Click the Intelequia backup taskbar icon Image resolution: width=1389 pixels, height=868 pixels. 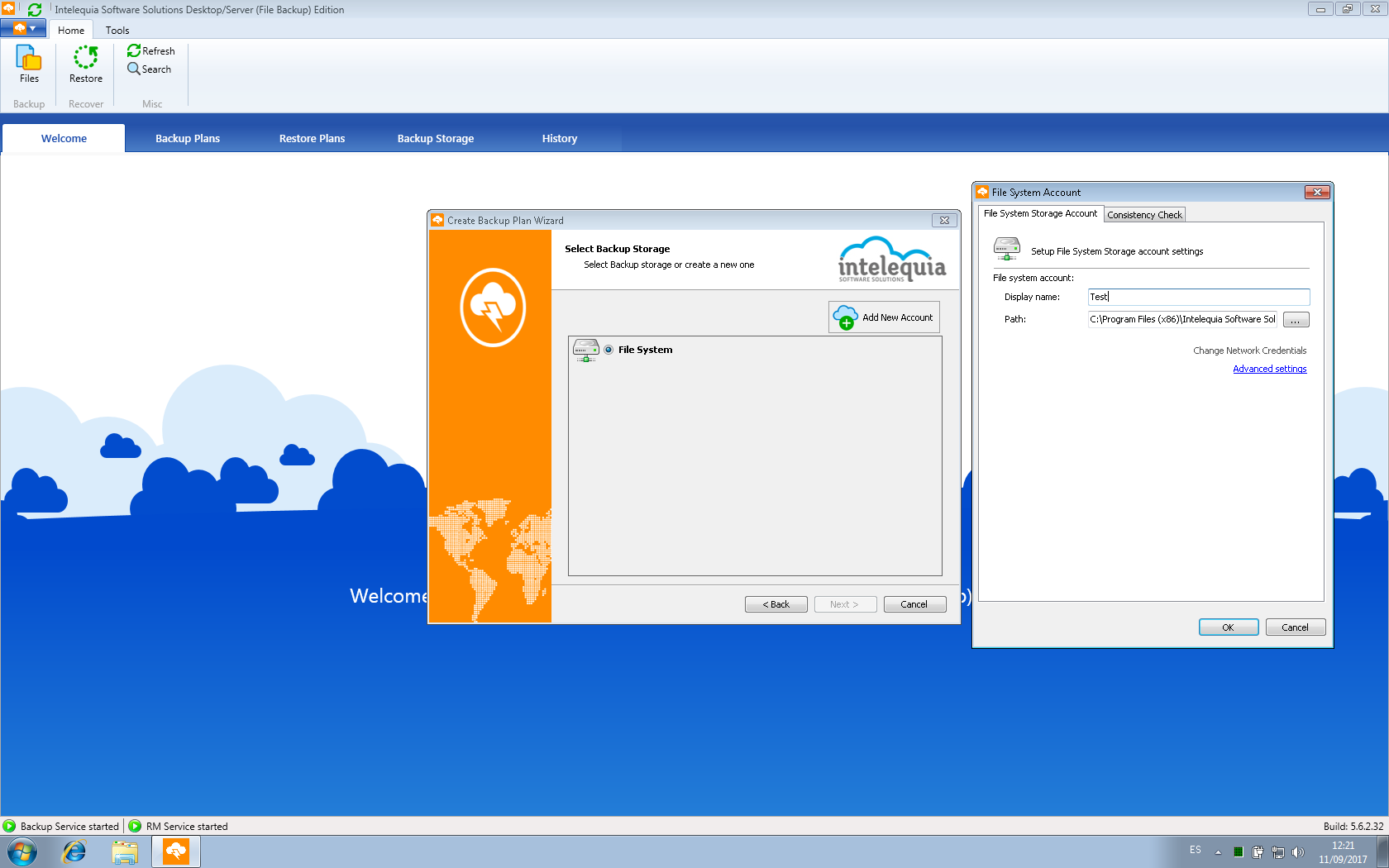tap(176, 851)
